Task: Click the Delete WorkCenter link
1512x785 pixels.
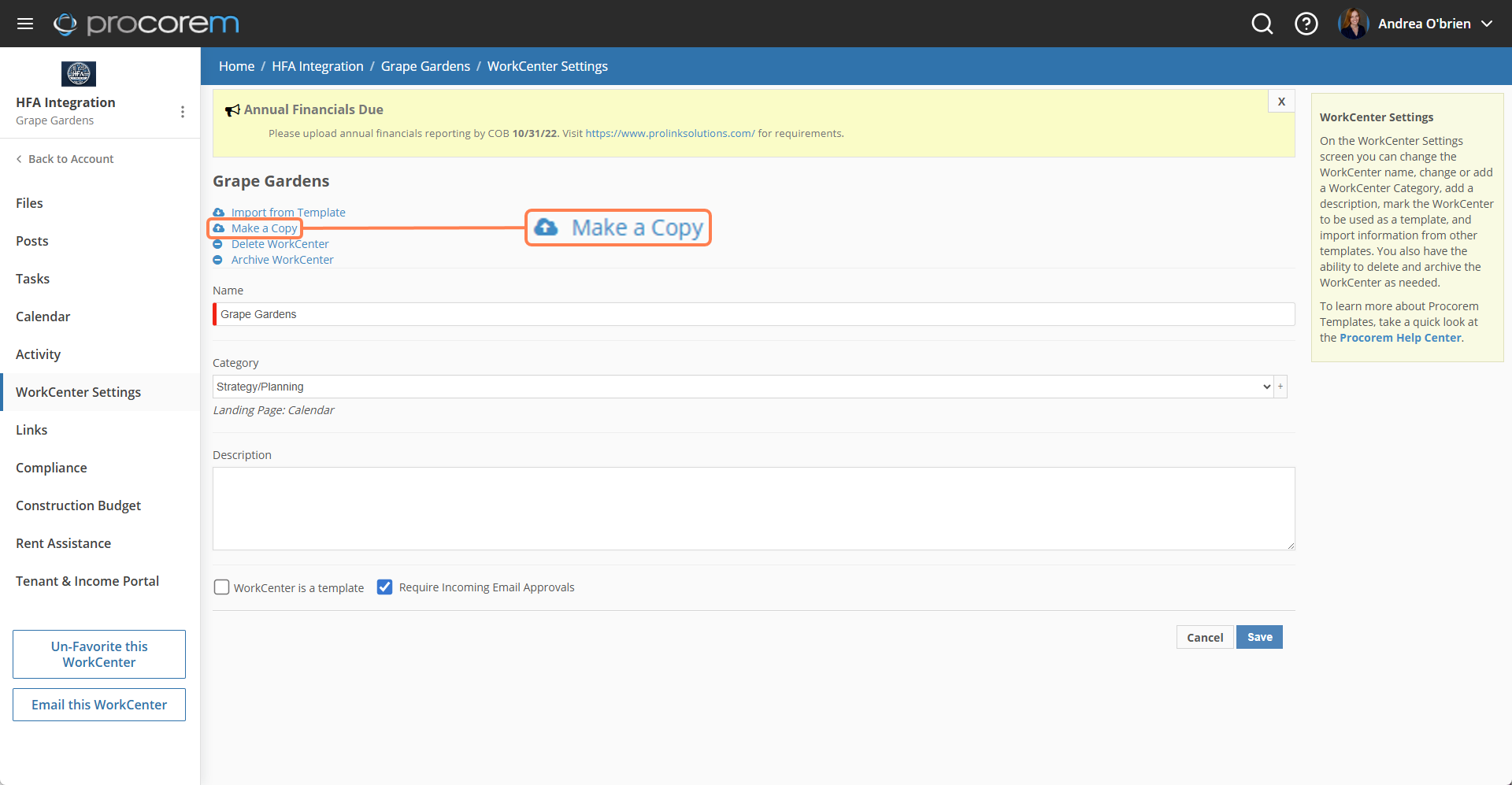Action: [x=280, y=244]
